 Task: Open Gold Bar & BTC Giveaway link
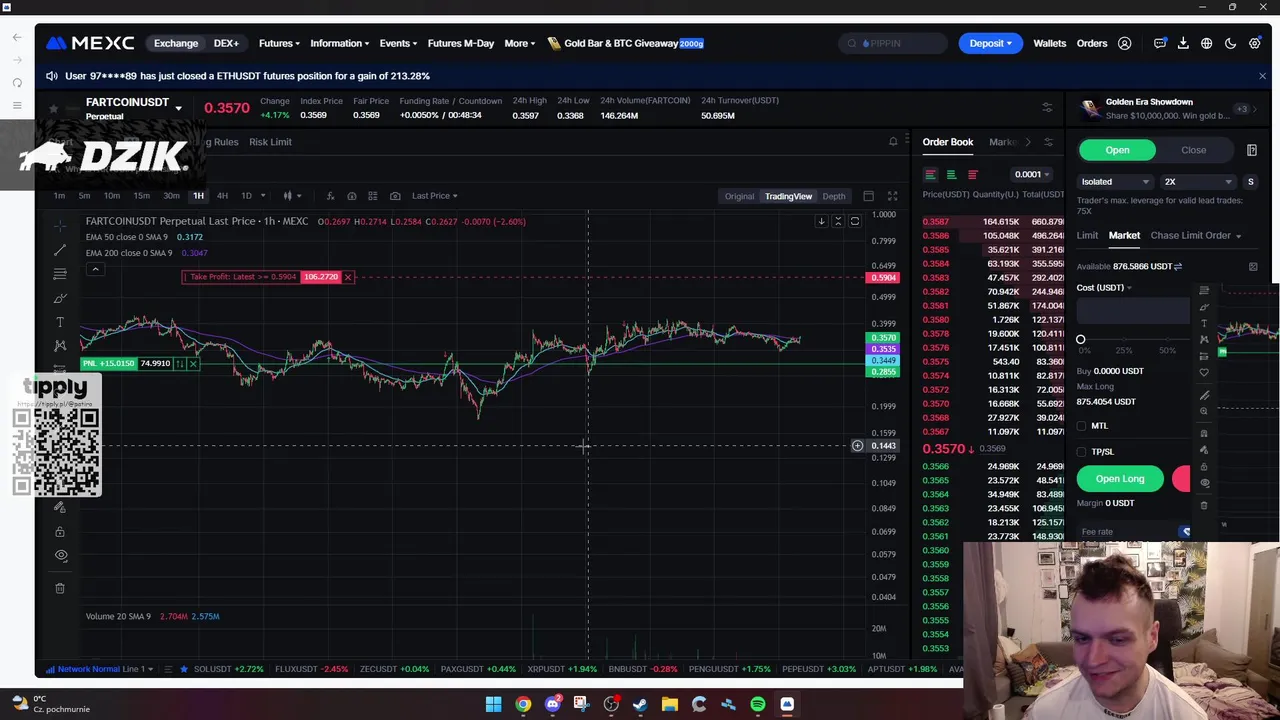point(626,43)
